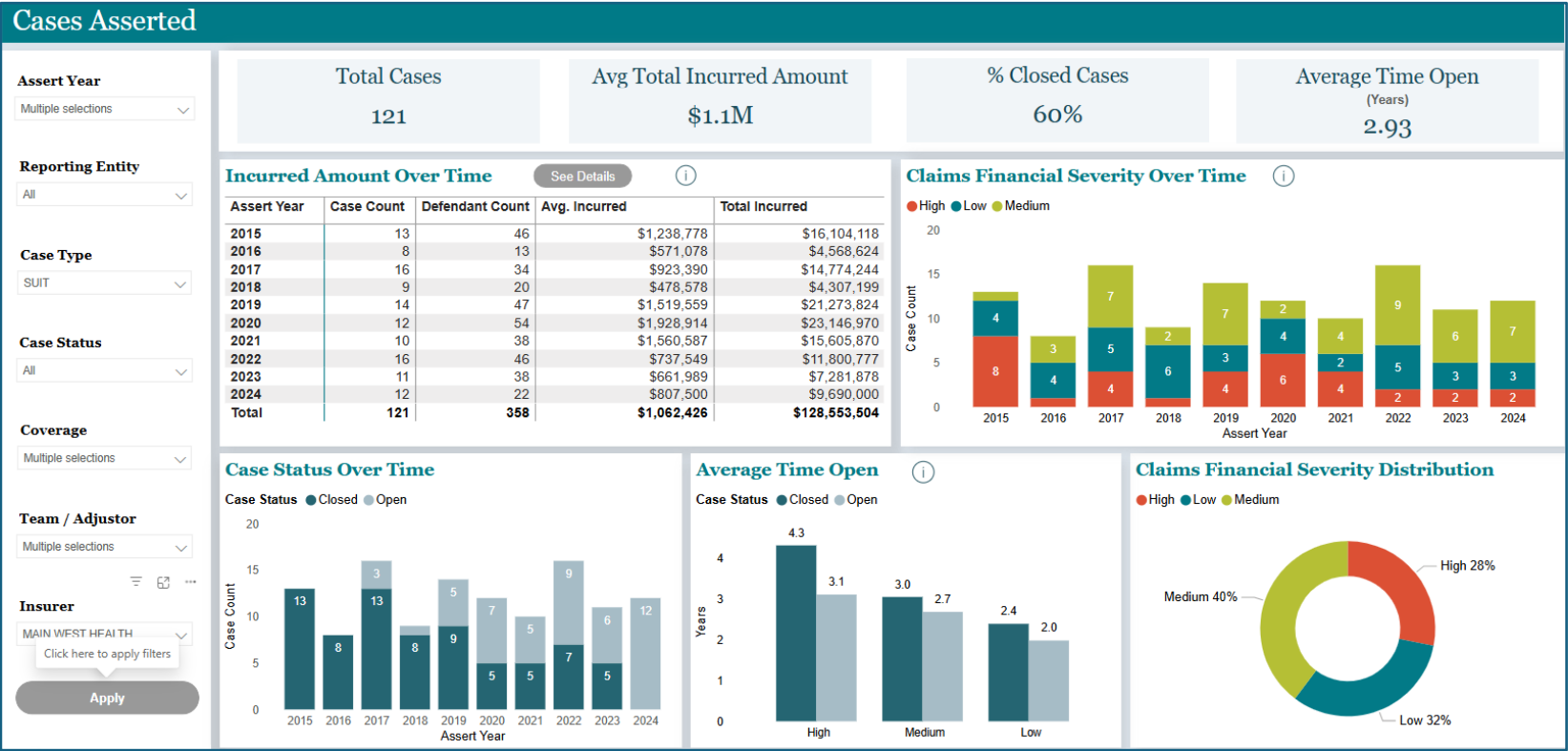Click the Defendant Count column header
This screenshot has width=1568, height=751.
tap(474, 207)
